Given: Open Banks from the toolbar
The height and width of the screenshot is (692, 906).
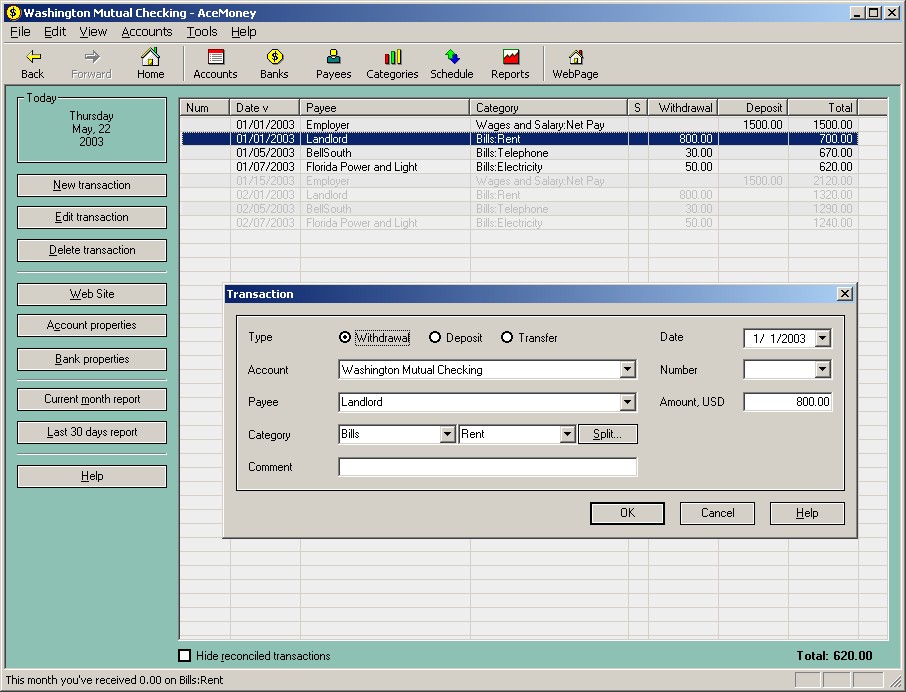Looking at the screenshot, I should click(274, 64).
